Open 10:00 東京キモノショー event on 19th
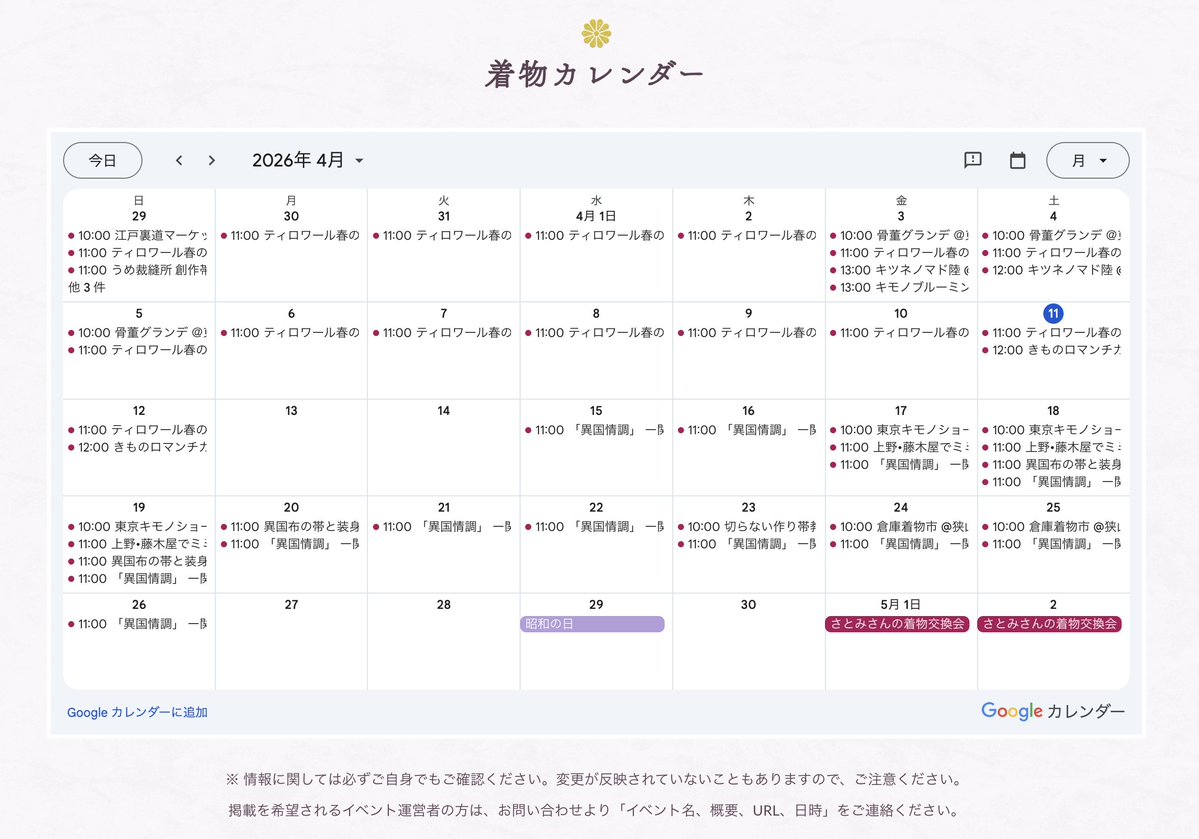 138,527
